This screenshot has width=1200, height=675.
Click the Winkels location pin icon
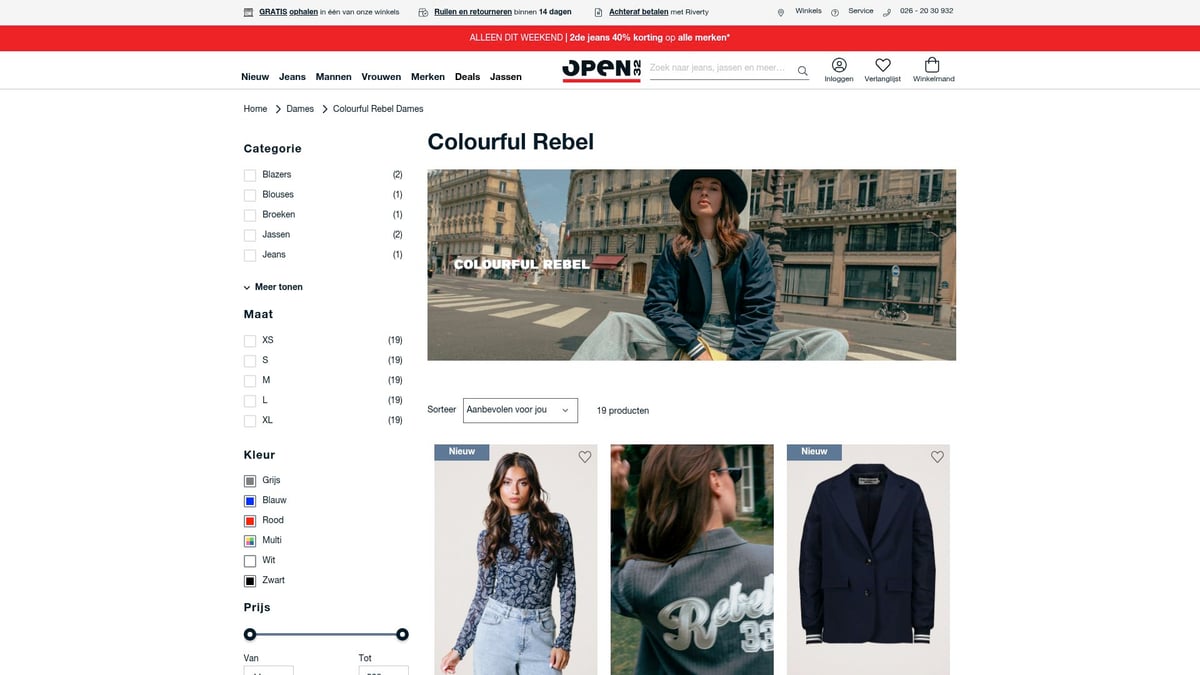781,12
